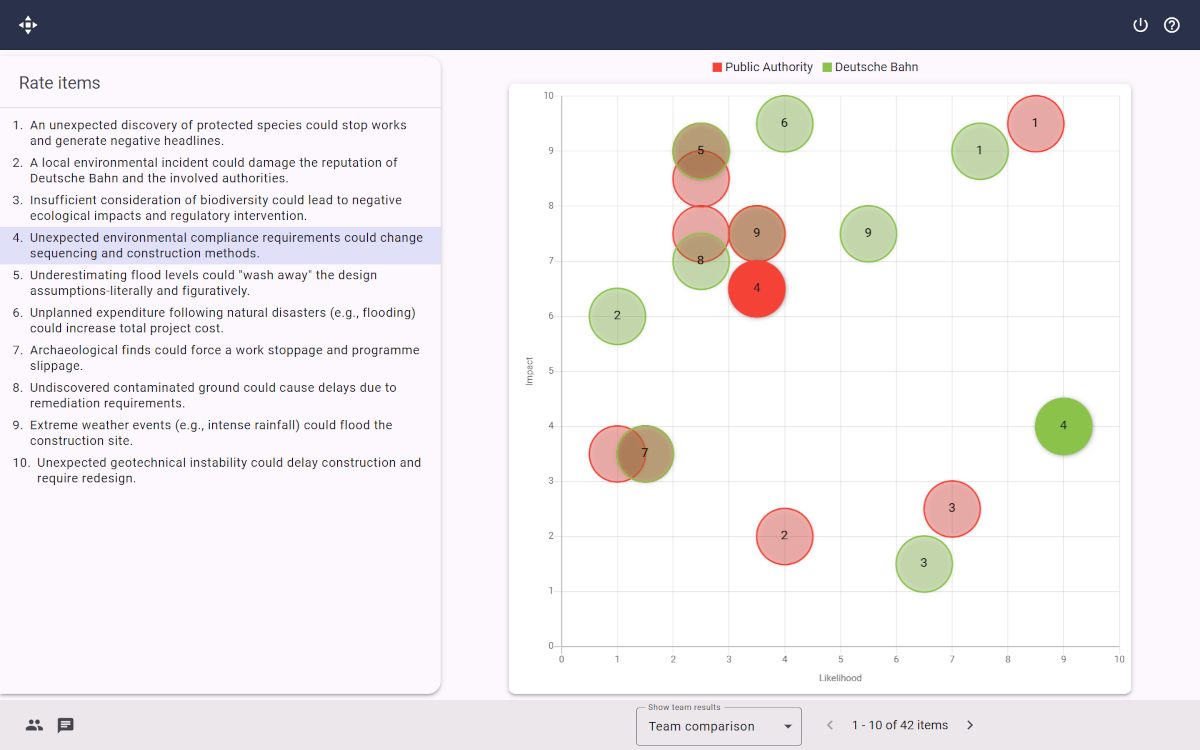Click green bubble labeled 7
The height and width of the screenshot is (750, 1200).
(x=646, y=454)
